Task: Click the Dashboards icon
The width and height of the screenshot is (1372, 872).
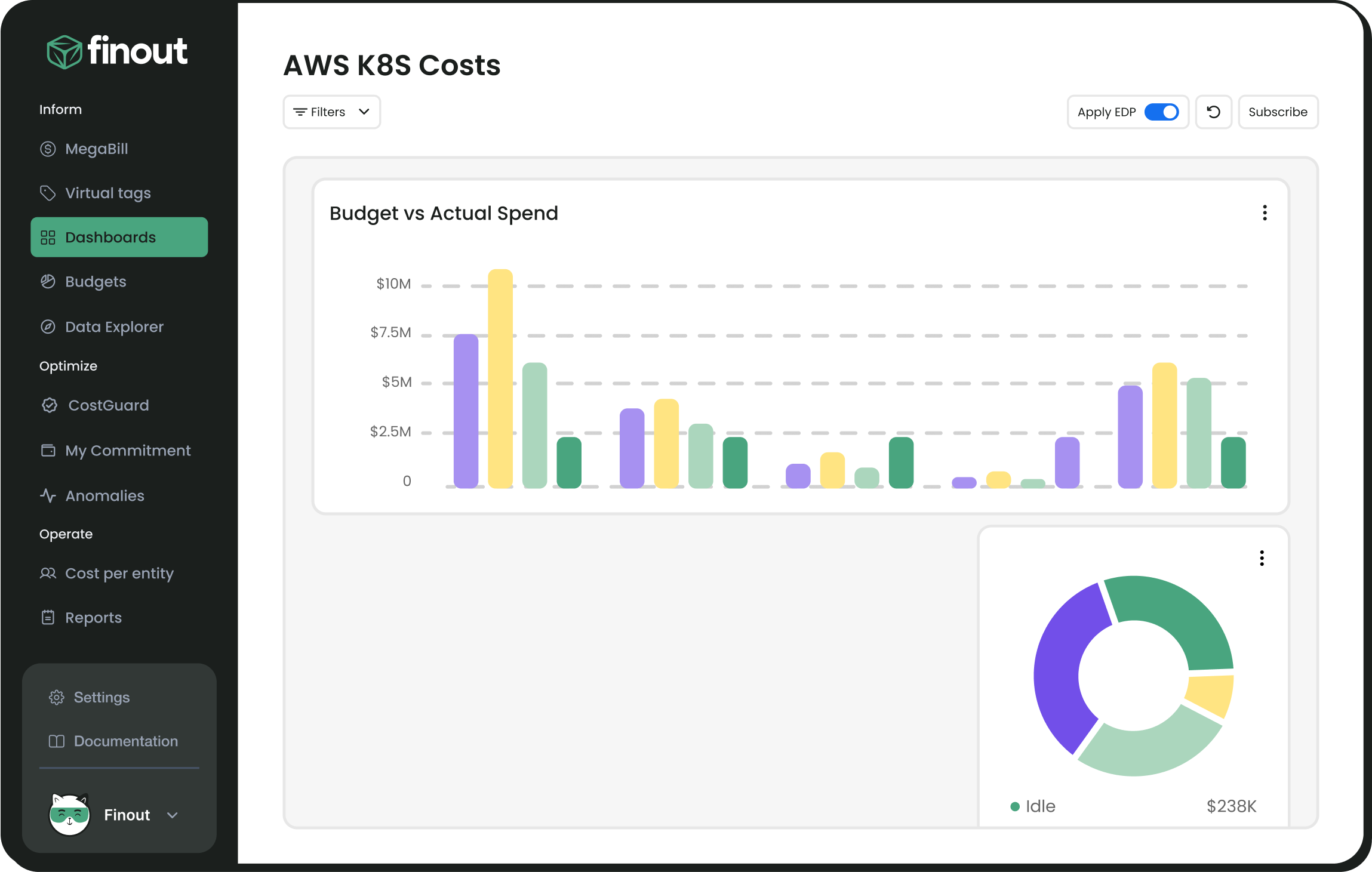Action: click(x=47, y=237)
